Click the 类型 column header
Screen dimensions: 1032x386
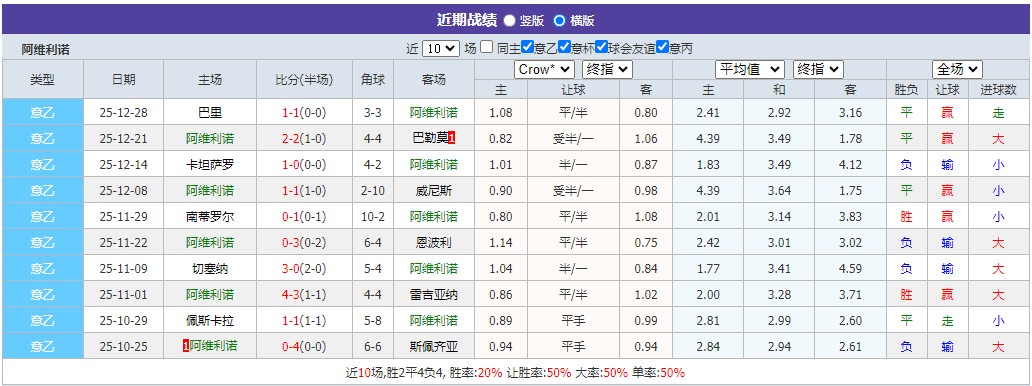[x=42, y=80]
